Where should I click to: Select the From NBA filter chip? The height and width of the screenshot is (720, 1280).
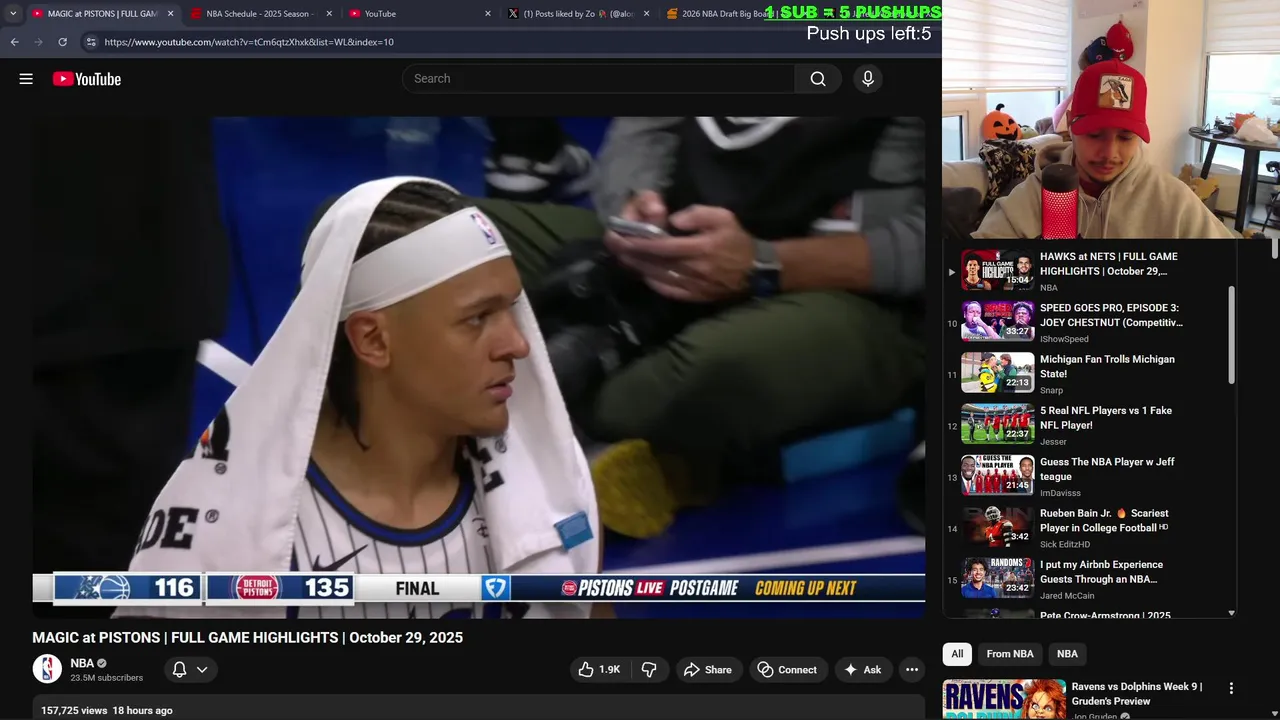click(x=1010, y=654)
